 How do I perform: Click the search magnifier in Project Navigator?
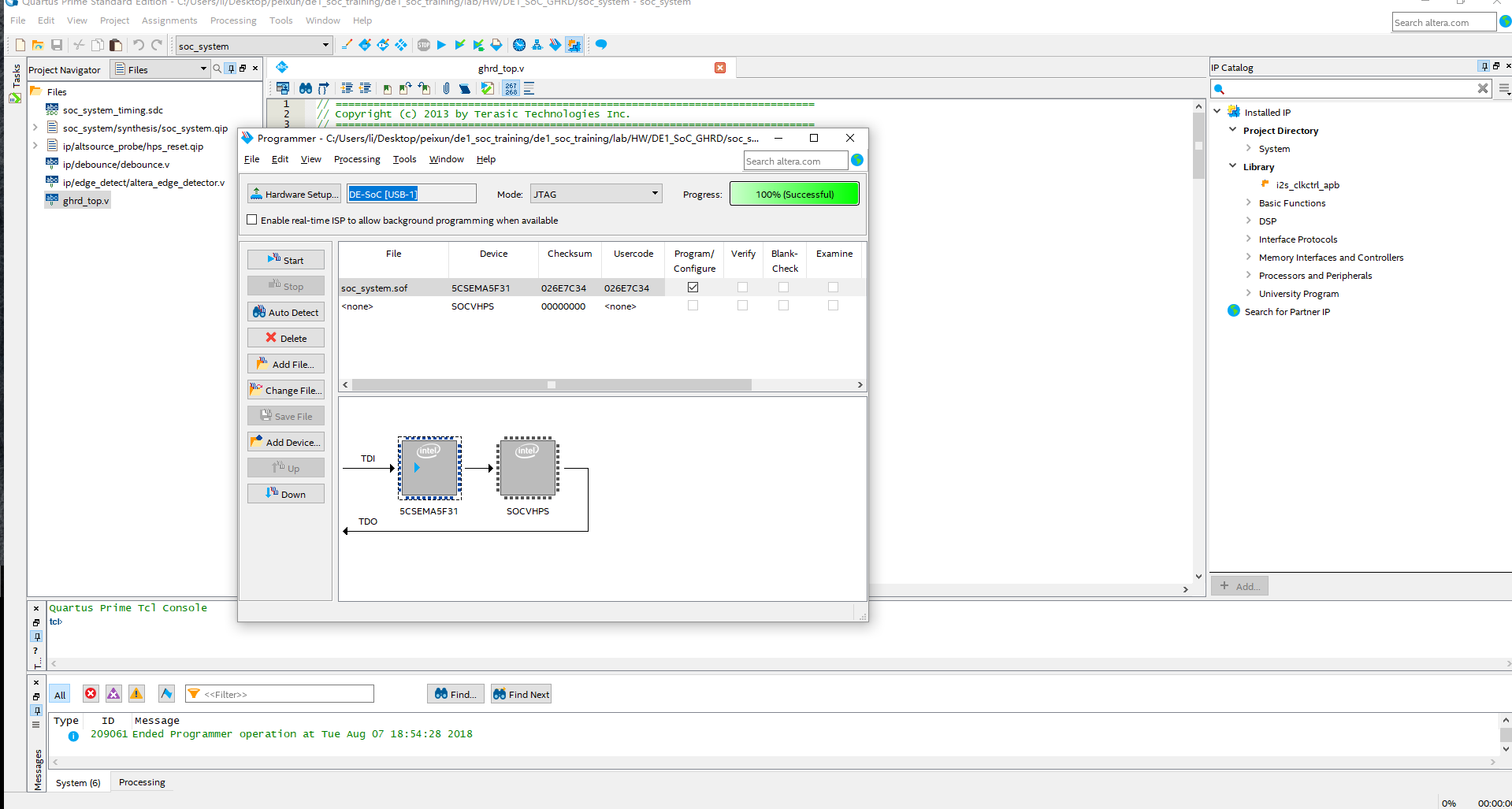[x=217, y=69]
